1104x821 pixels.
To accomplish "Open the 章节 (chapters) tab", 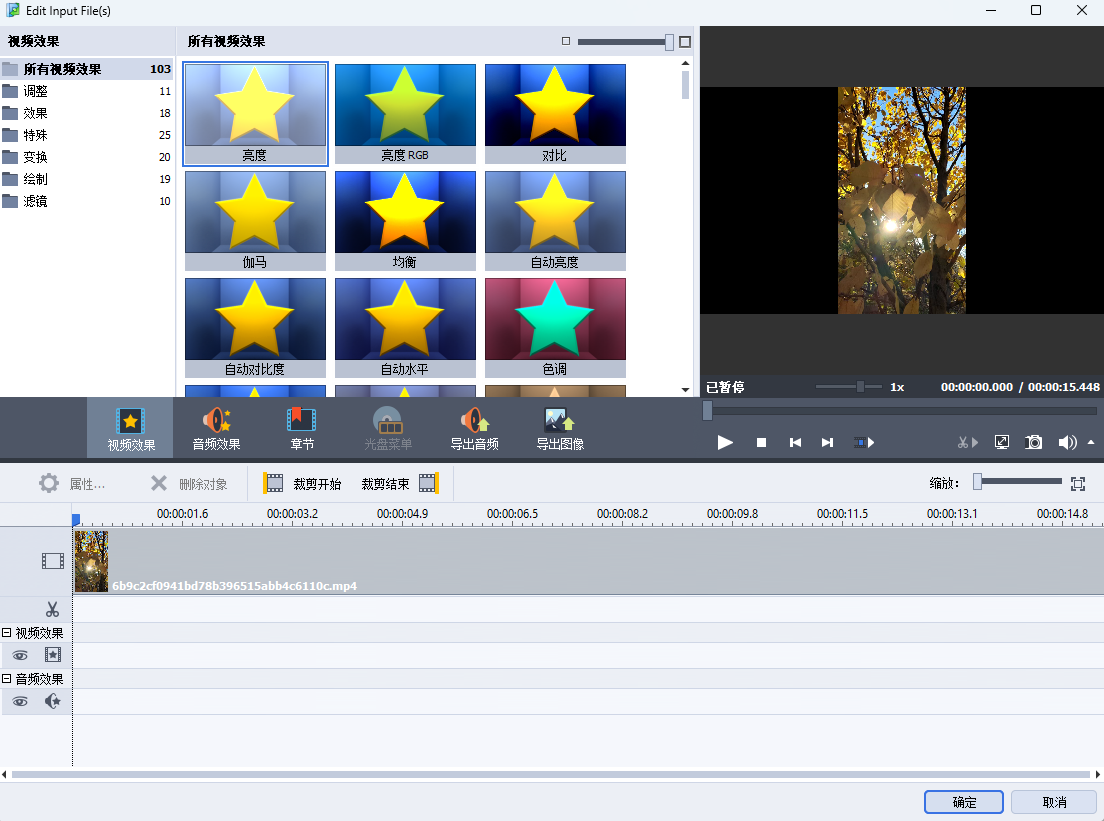I will (x=301, y=429).
